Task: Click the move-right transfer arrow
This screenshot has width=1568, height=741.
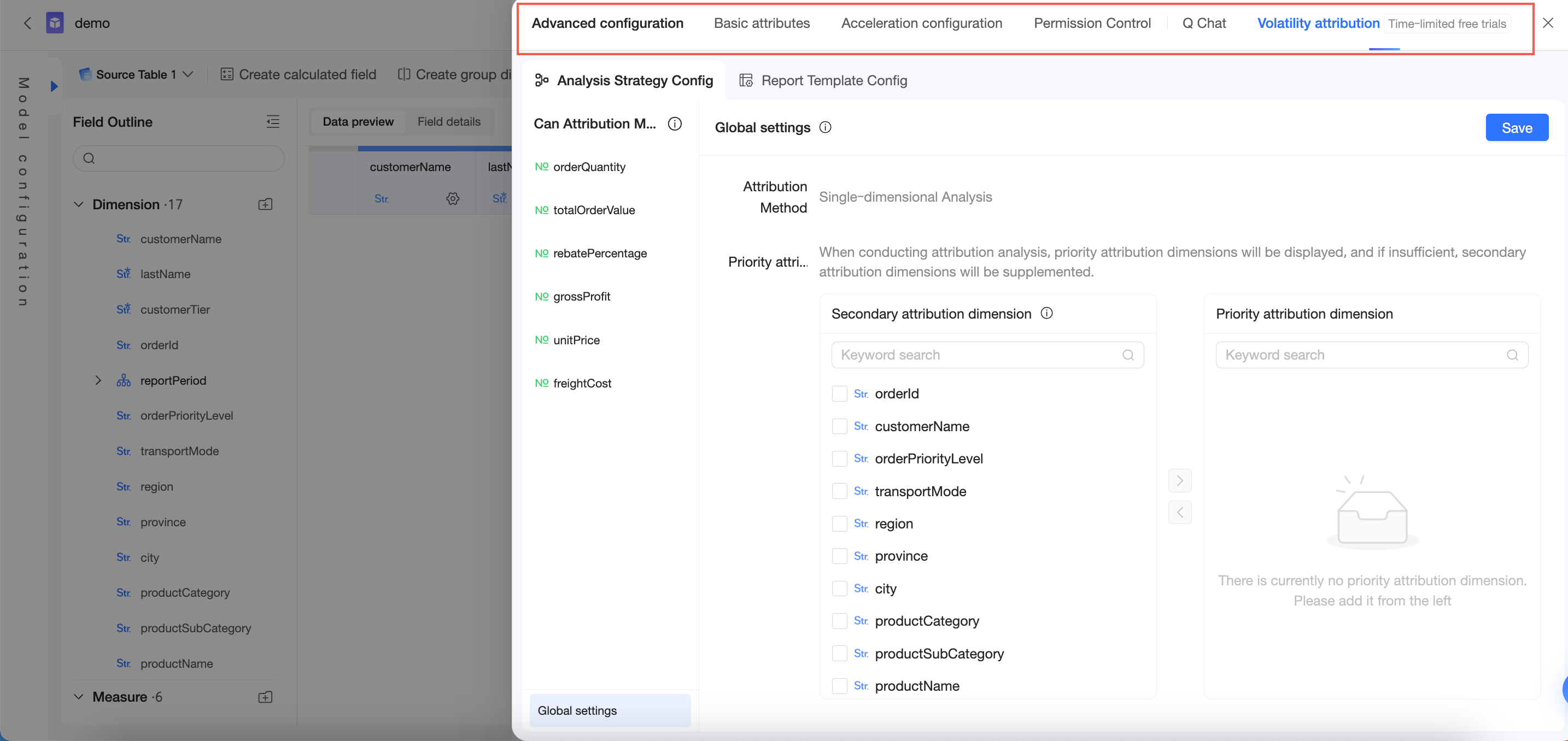Action: pyautogui.click(x=1180, y=481)
